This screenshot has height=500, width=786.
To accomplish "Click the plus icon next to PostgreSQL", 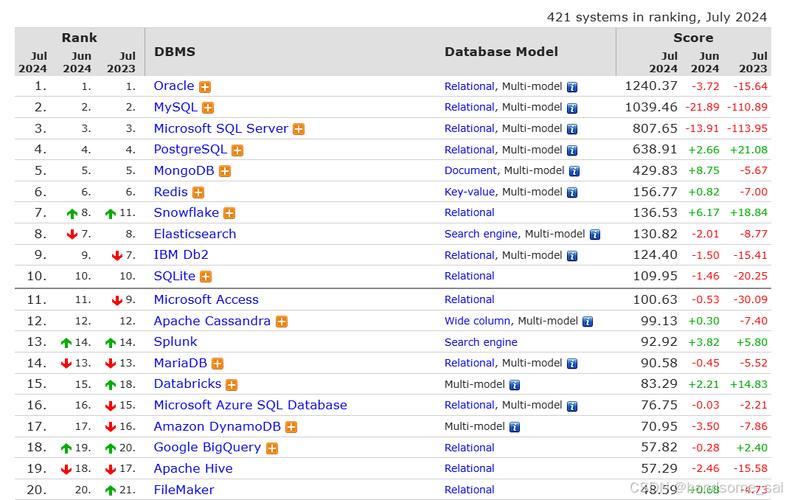I will coord(237,150).
